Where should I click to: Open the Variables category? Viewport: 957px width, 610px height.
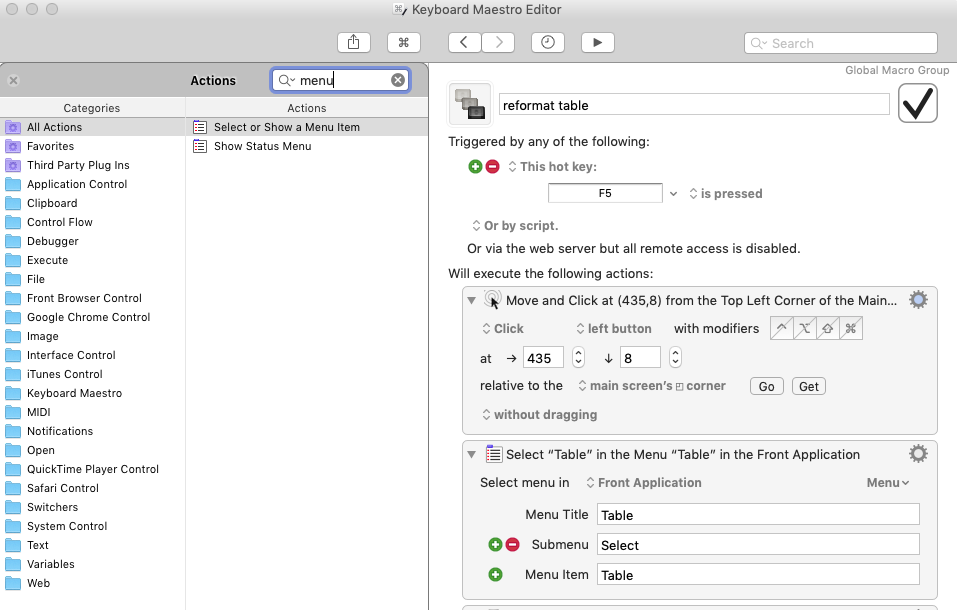coord(93,564)
